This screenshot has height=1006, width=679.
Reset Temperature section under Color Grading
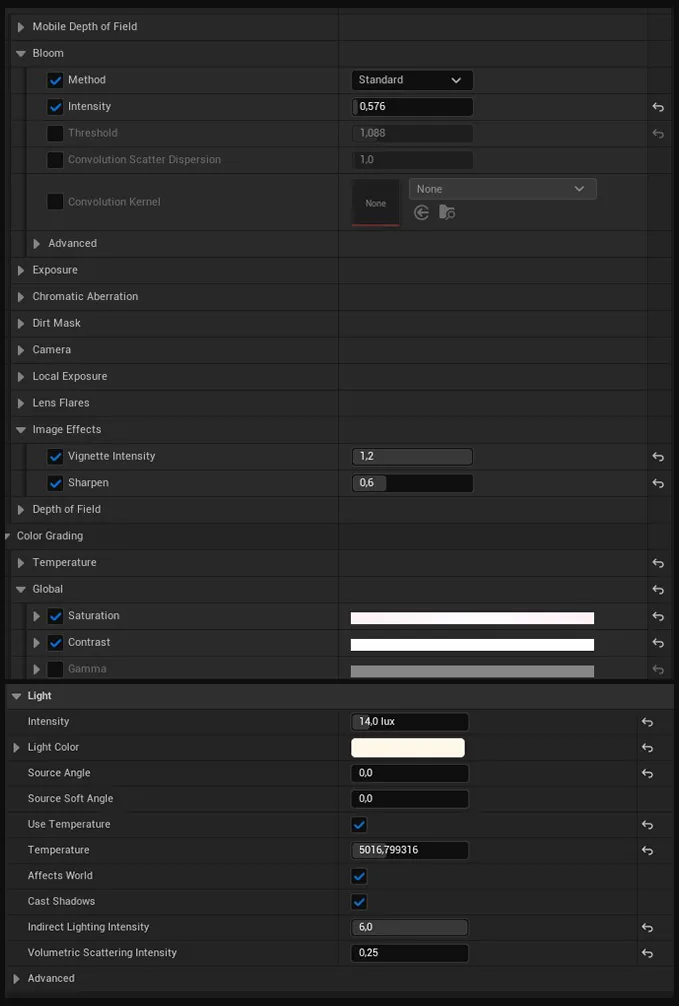[x=658, y=563]
